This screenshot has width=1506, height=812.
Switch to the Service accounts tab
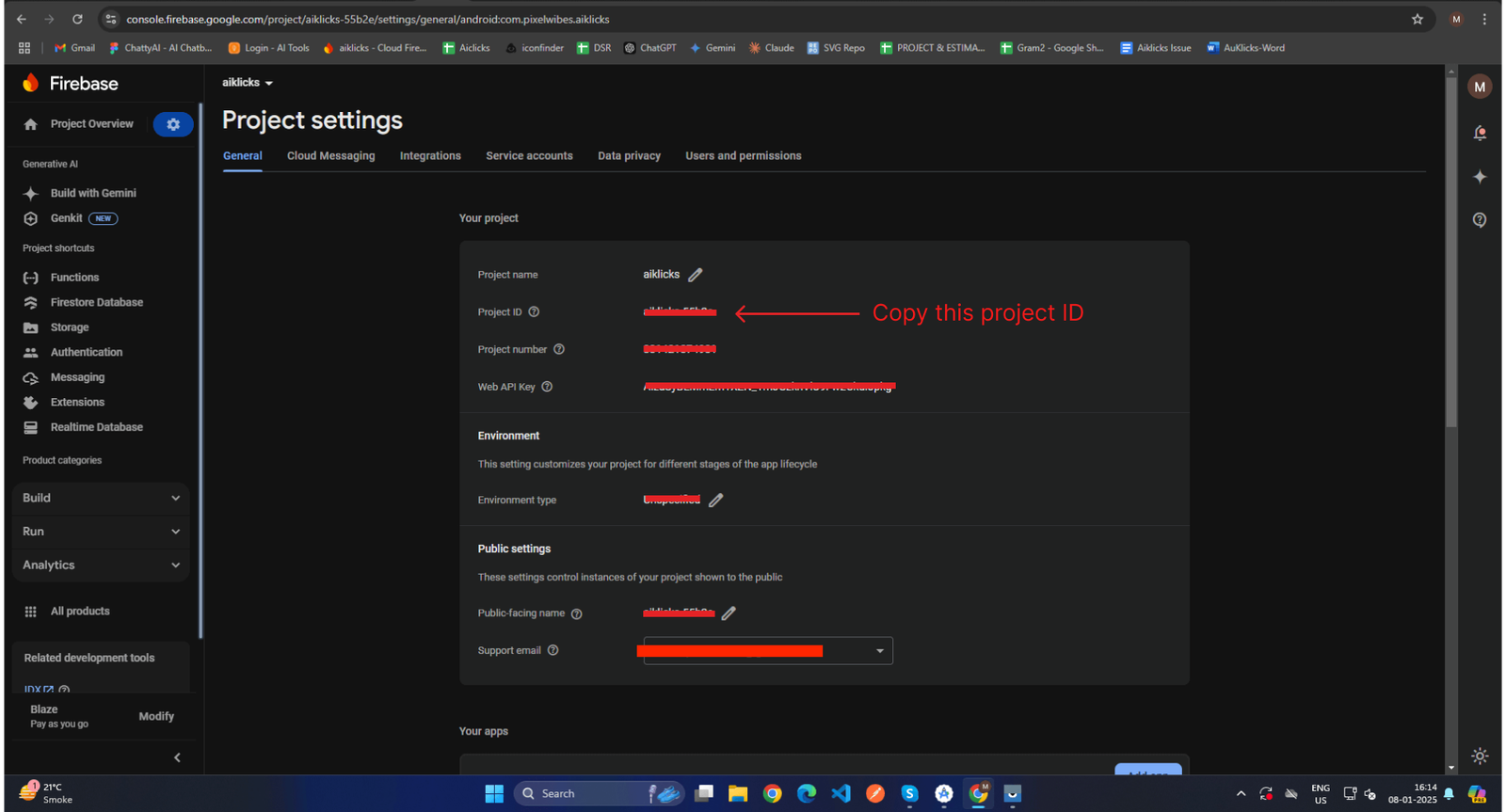pos(529,156)
